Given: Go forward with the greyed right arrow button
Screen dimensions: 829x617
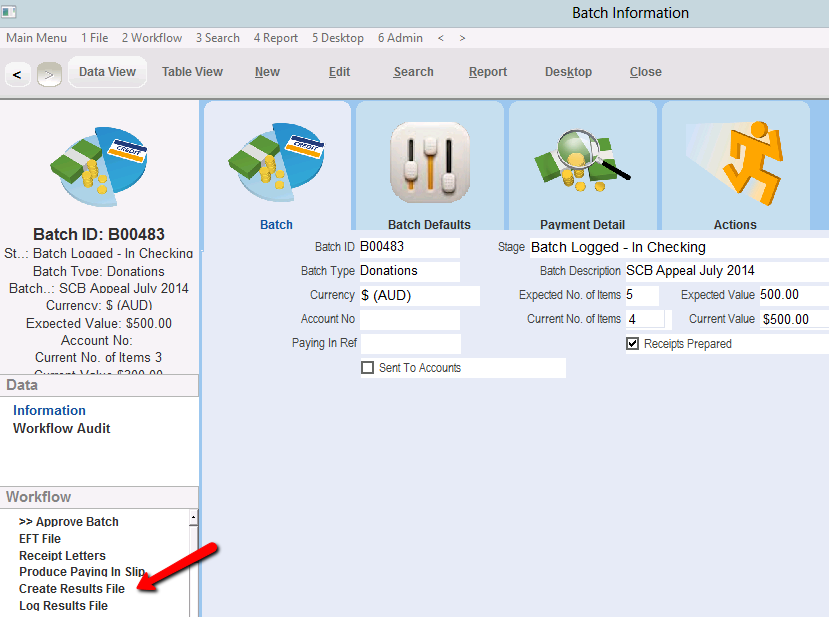Looking at the screenshot, I should coord(49,75).
